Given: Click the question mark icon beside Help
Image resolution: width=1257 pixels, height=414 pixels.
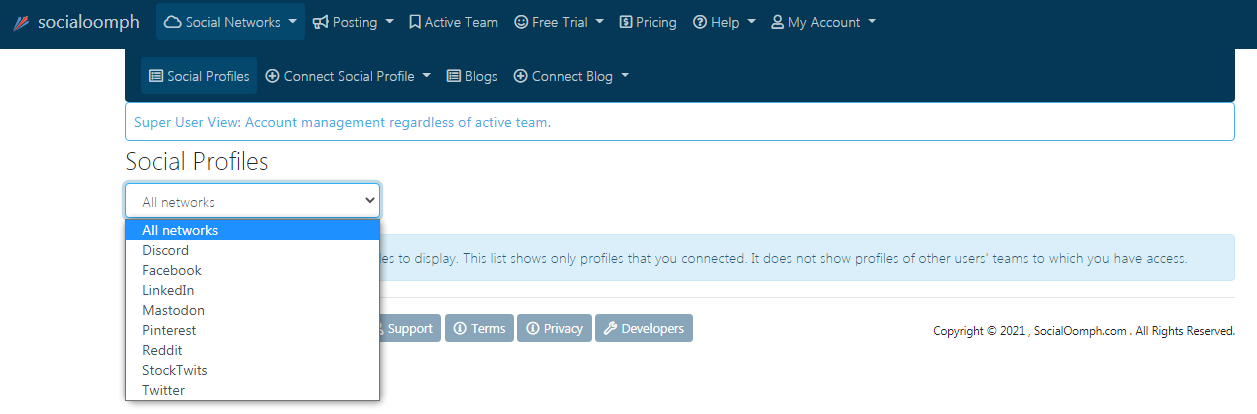Looking at the screenshot, I should coord(700,22).
